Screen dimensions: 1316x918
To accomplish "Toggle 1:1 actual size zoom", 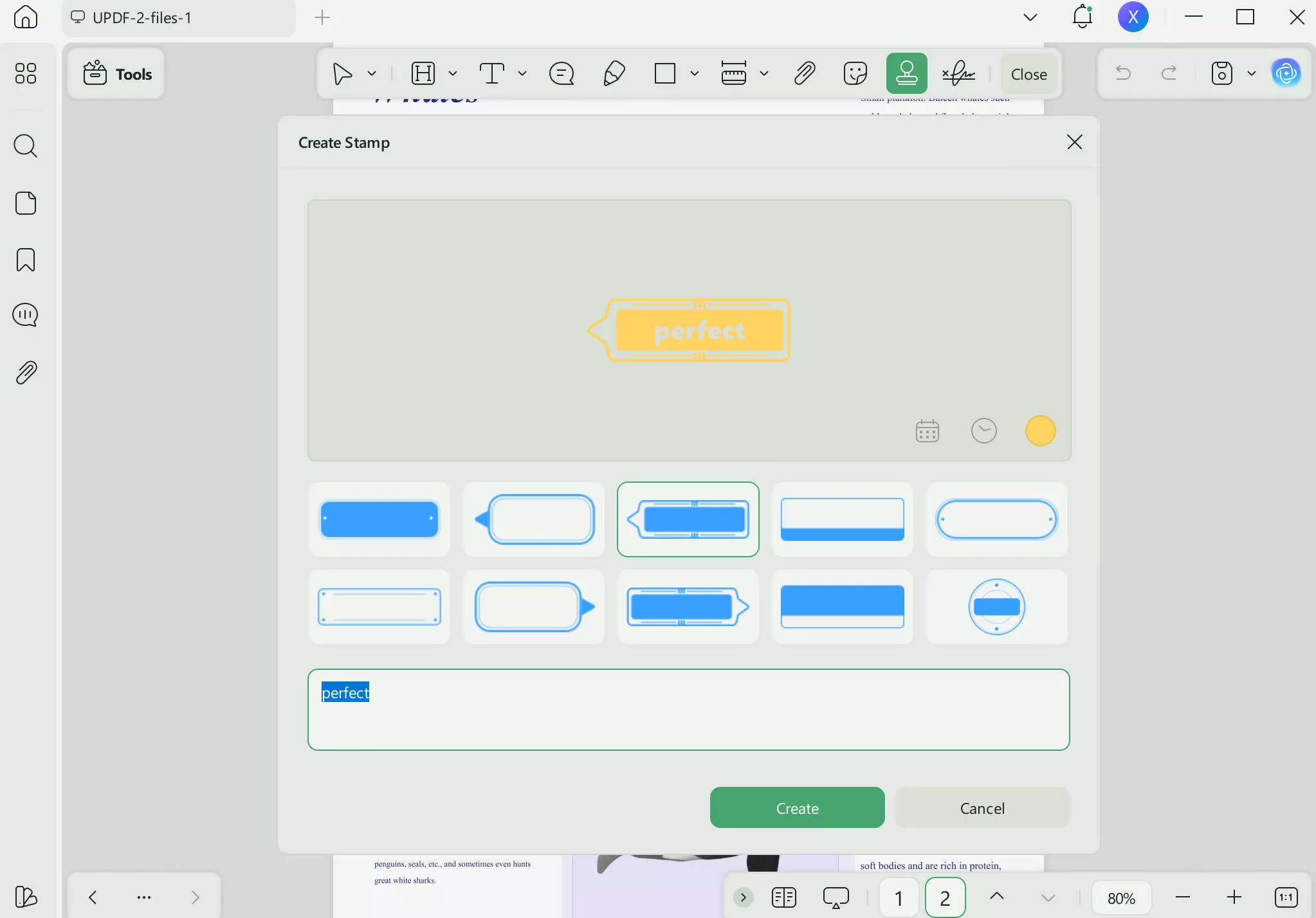I will 1285,897.
